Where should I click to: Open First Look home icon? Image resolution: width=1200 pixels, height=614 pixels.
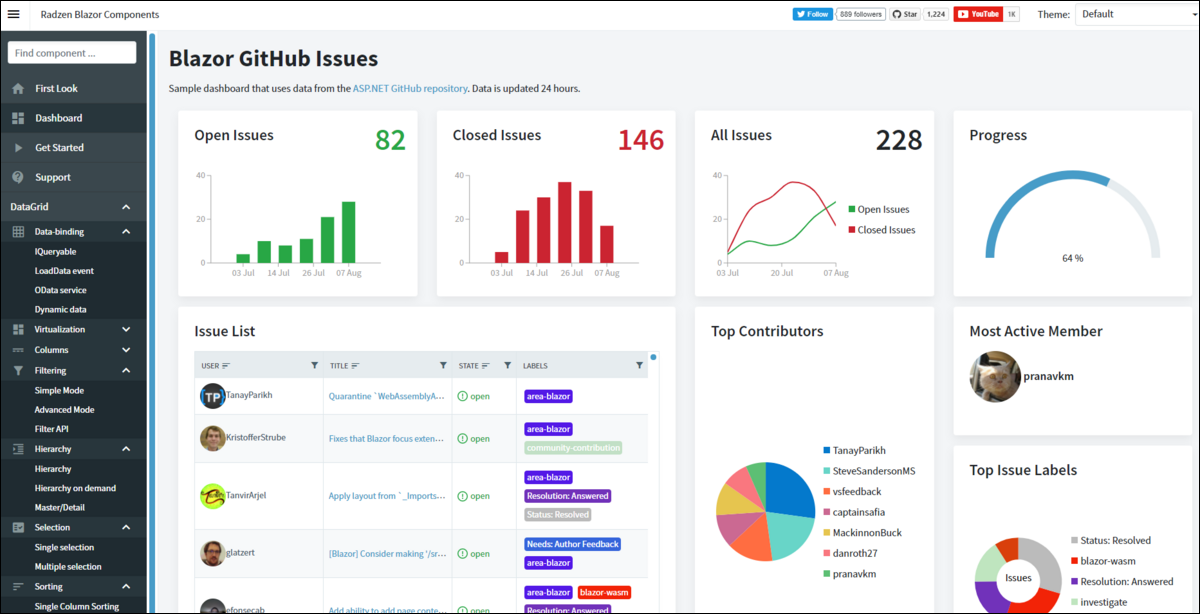point(17,88)
